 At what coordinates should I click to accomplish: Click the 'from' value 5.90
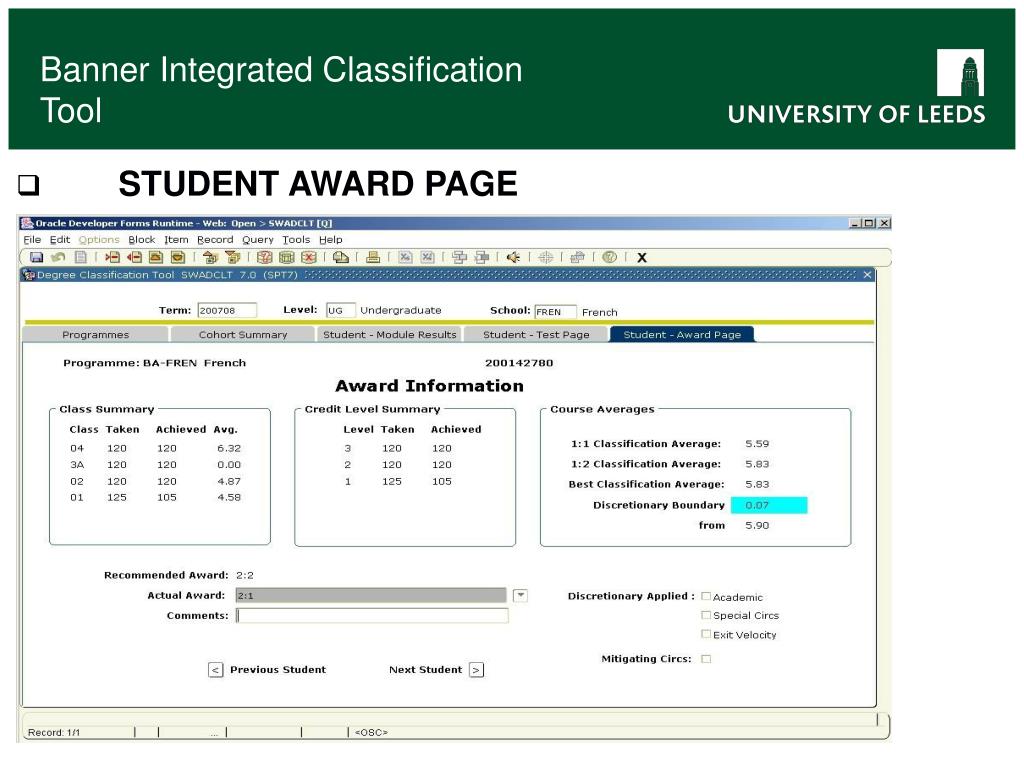click(x=758, y=526)
